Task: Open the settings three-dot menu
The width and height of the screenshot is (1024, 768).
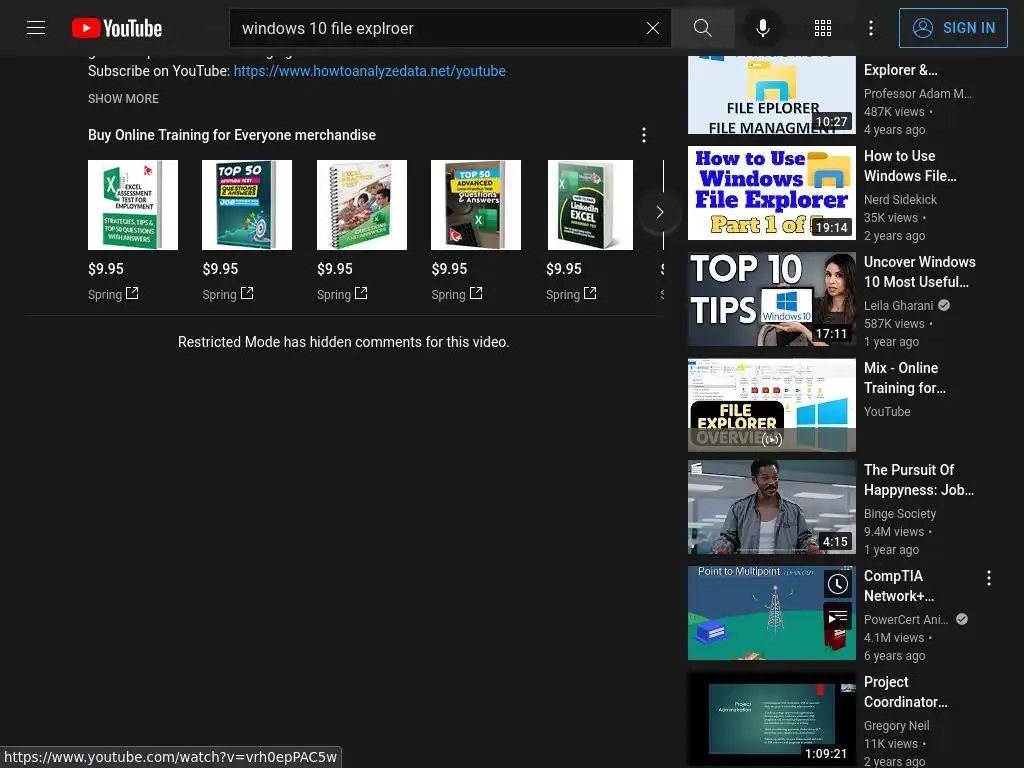Action: (x=871, y=28)
